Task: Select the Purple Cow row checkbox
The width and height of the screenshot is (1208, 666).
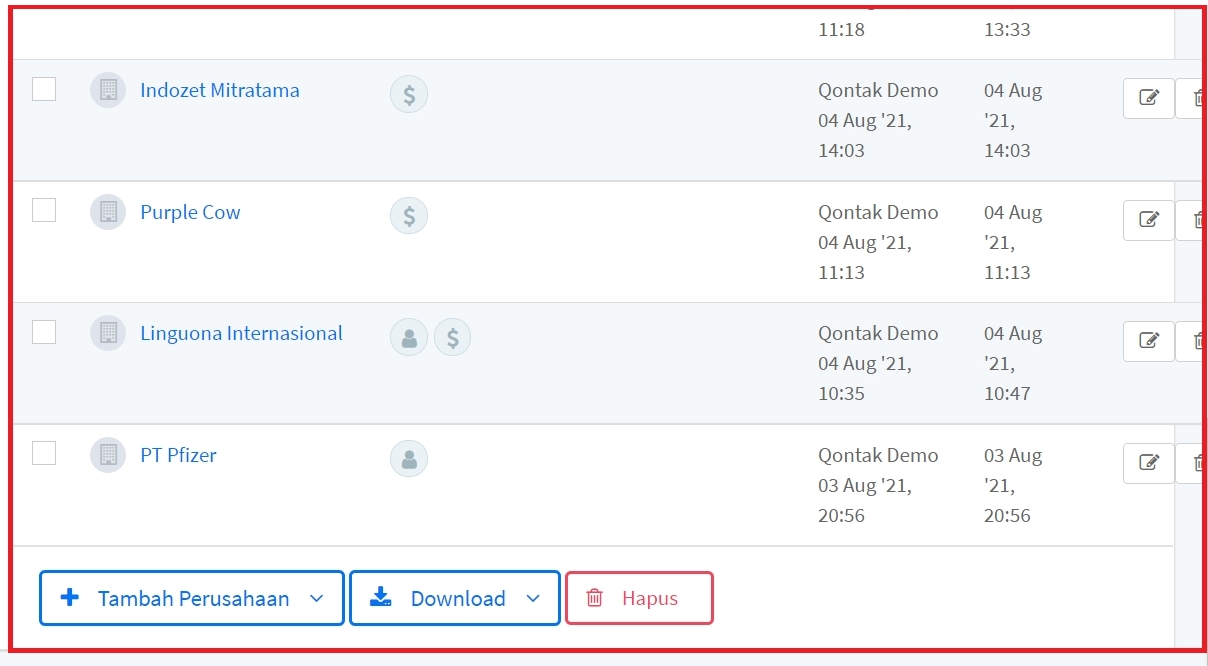Action: pyautogui.click(x=44, y=210)
